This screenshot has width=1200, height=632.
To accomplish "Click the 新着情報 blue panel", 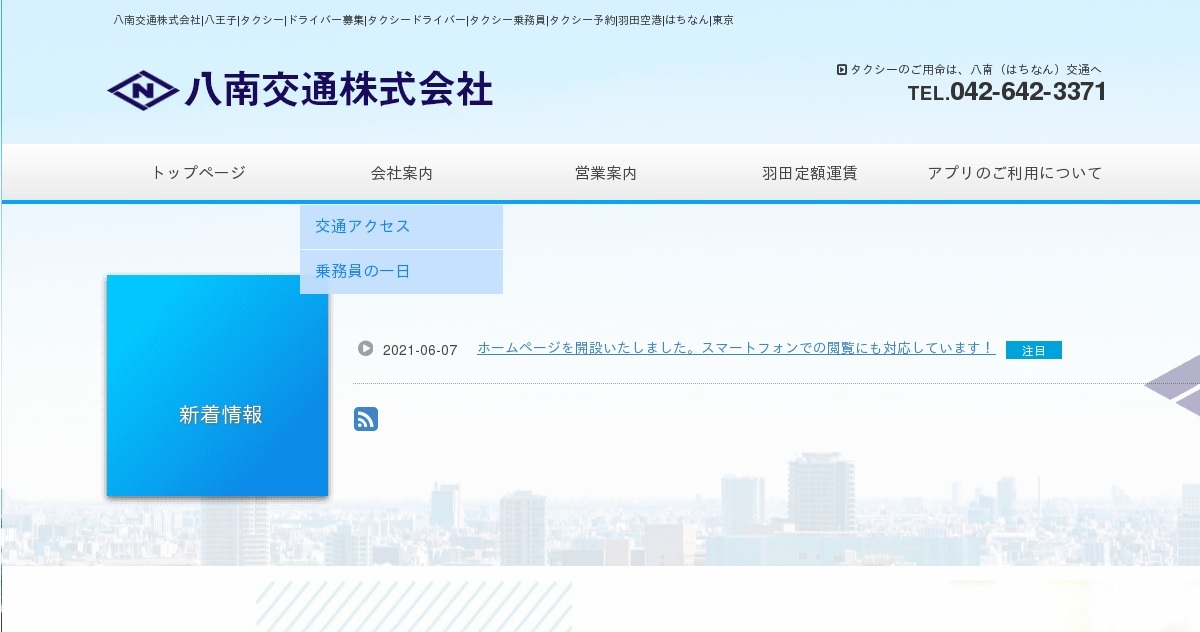I will [217, 385].
